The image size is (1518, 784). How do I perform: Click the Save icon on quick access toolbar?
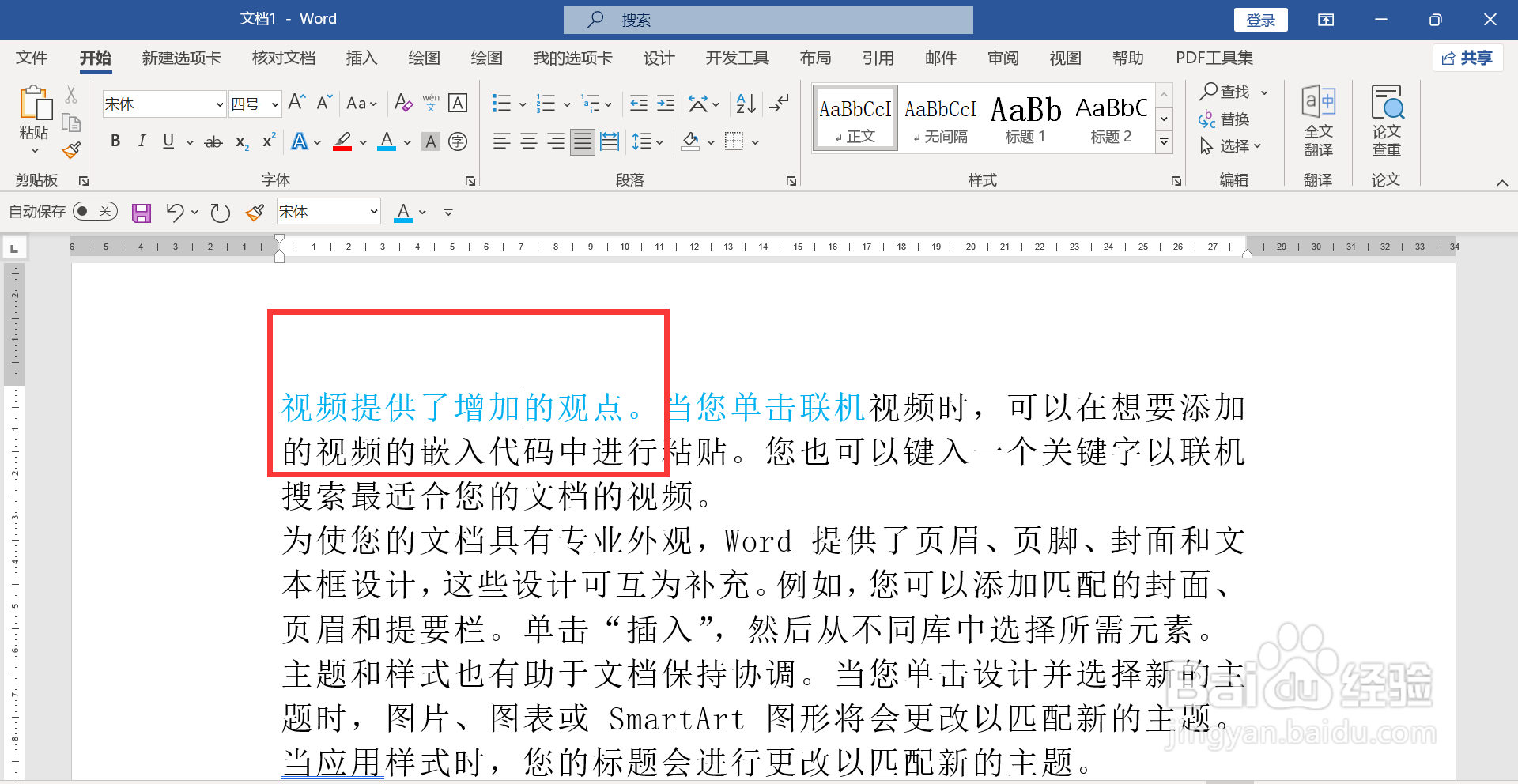[x=141, y=211]
